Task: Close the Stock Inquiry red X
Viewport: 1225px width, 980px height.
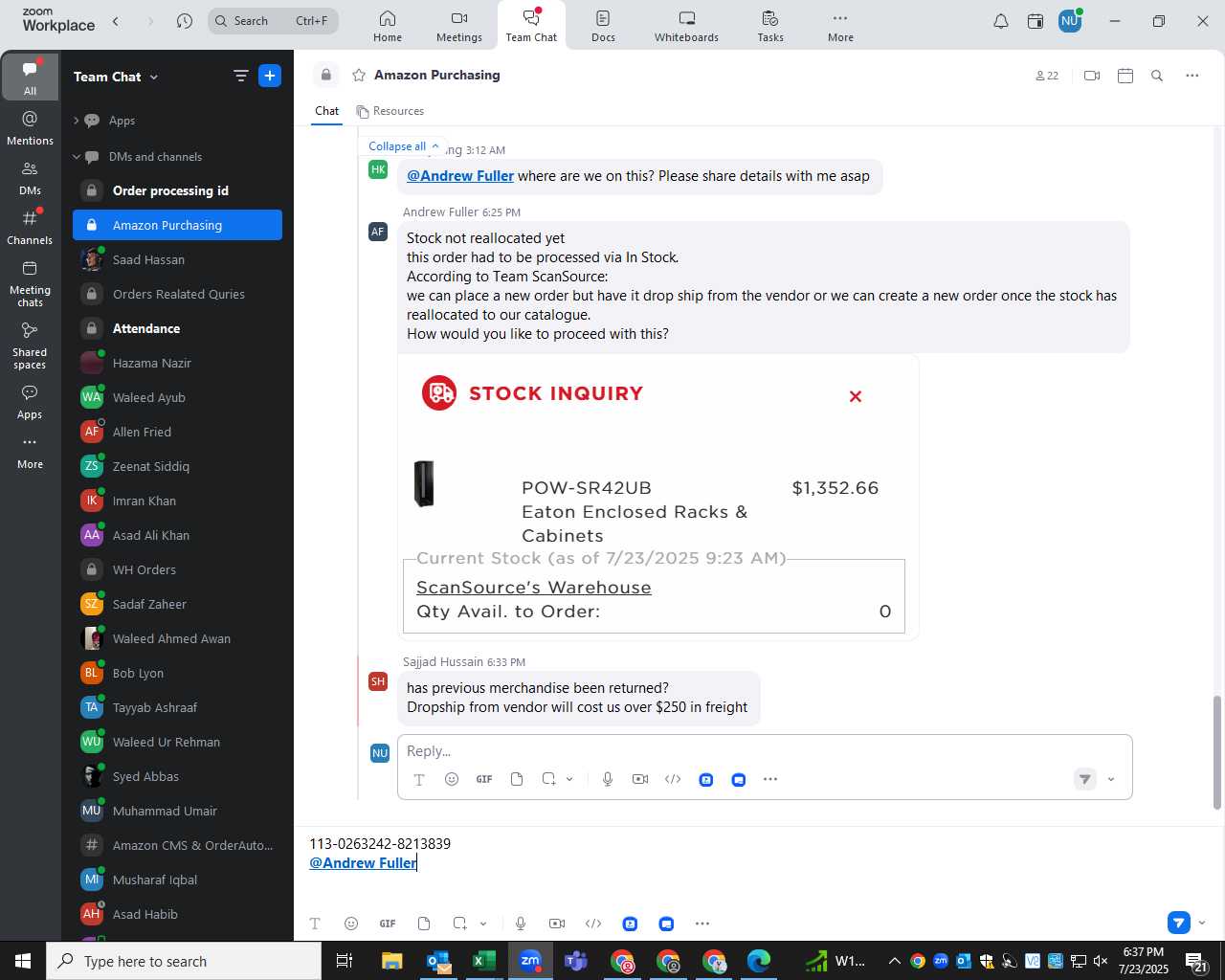Action: pos(856,396)
